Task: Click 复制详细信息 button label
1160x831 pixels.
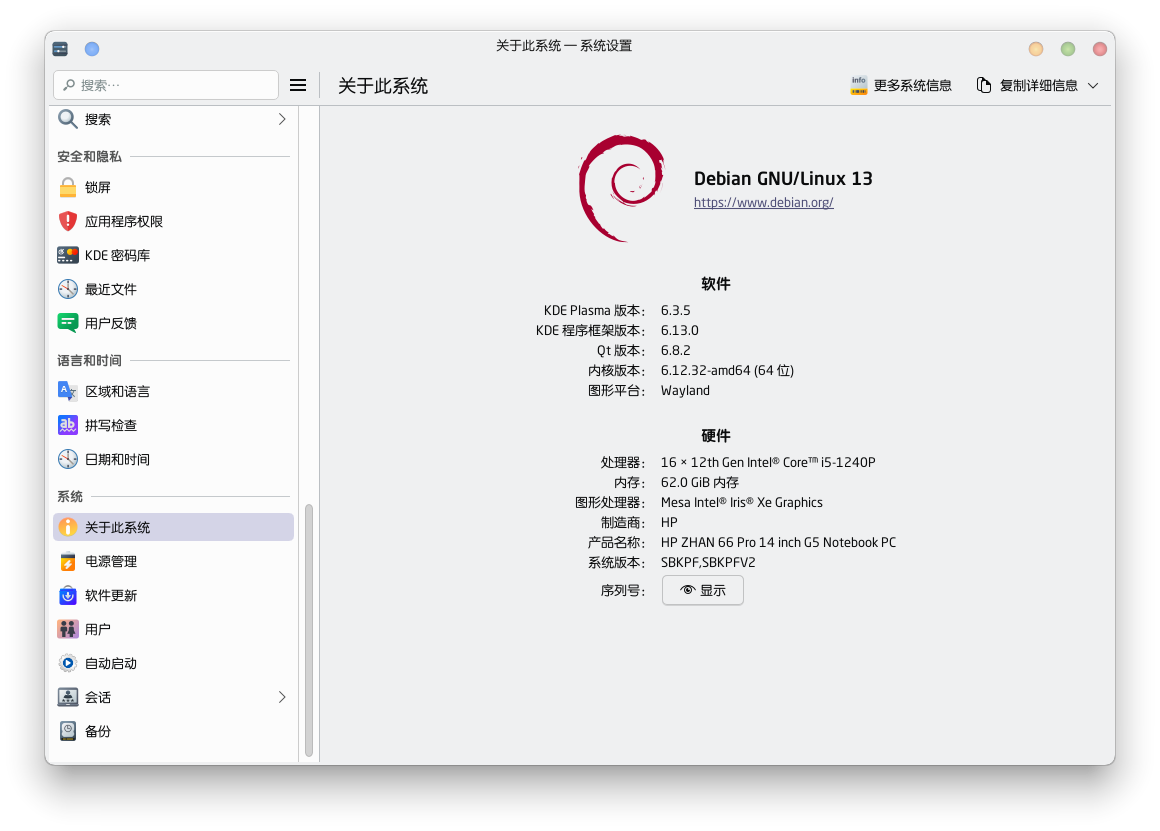Action: pos(1038,85)
